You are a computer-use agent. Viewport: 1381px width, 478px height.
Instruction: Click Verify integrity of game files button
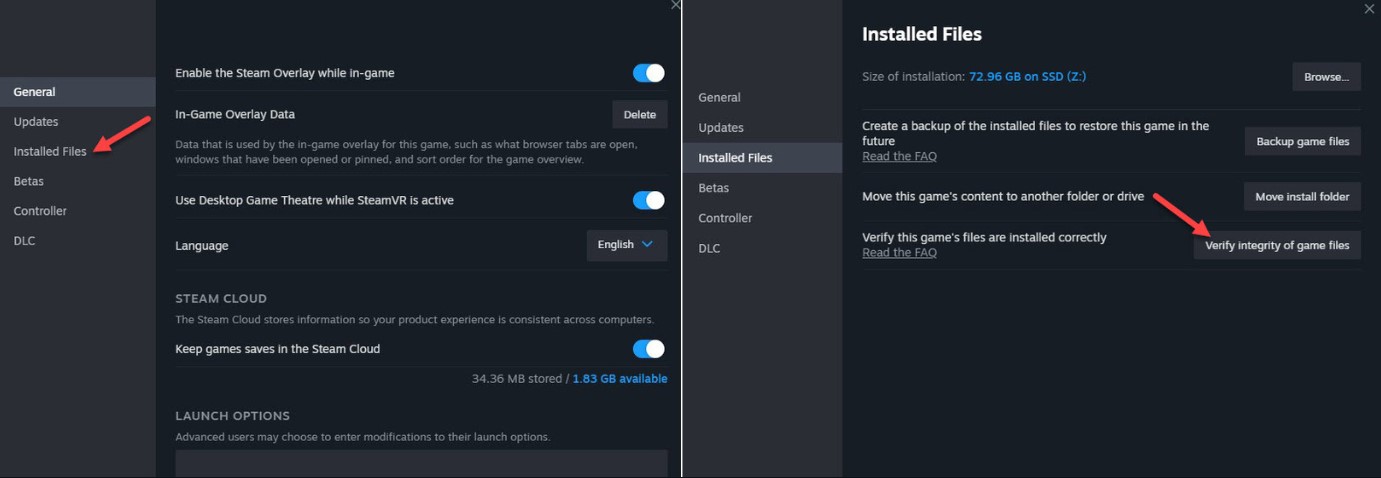point(1277,245)
